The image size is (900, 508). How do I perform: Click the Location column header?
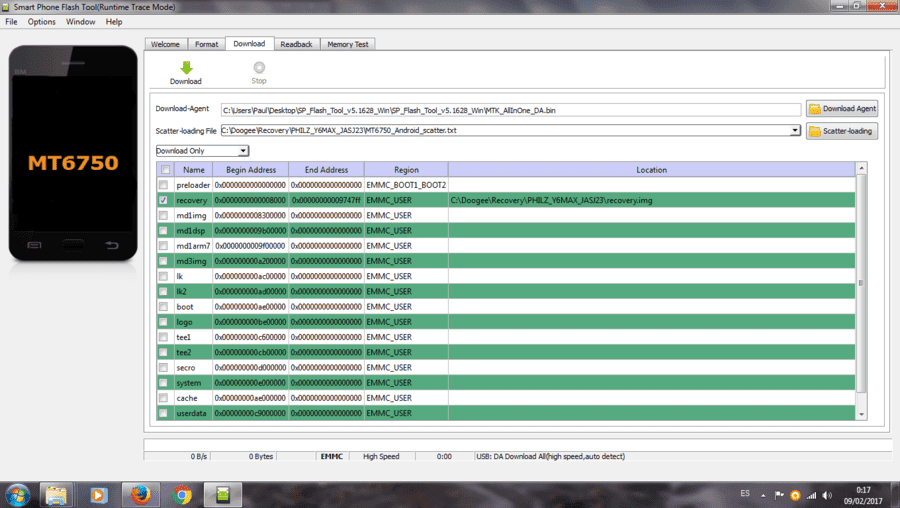coord(651,169)
